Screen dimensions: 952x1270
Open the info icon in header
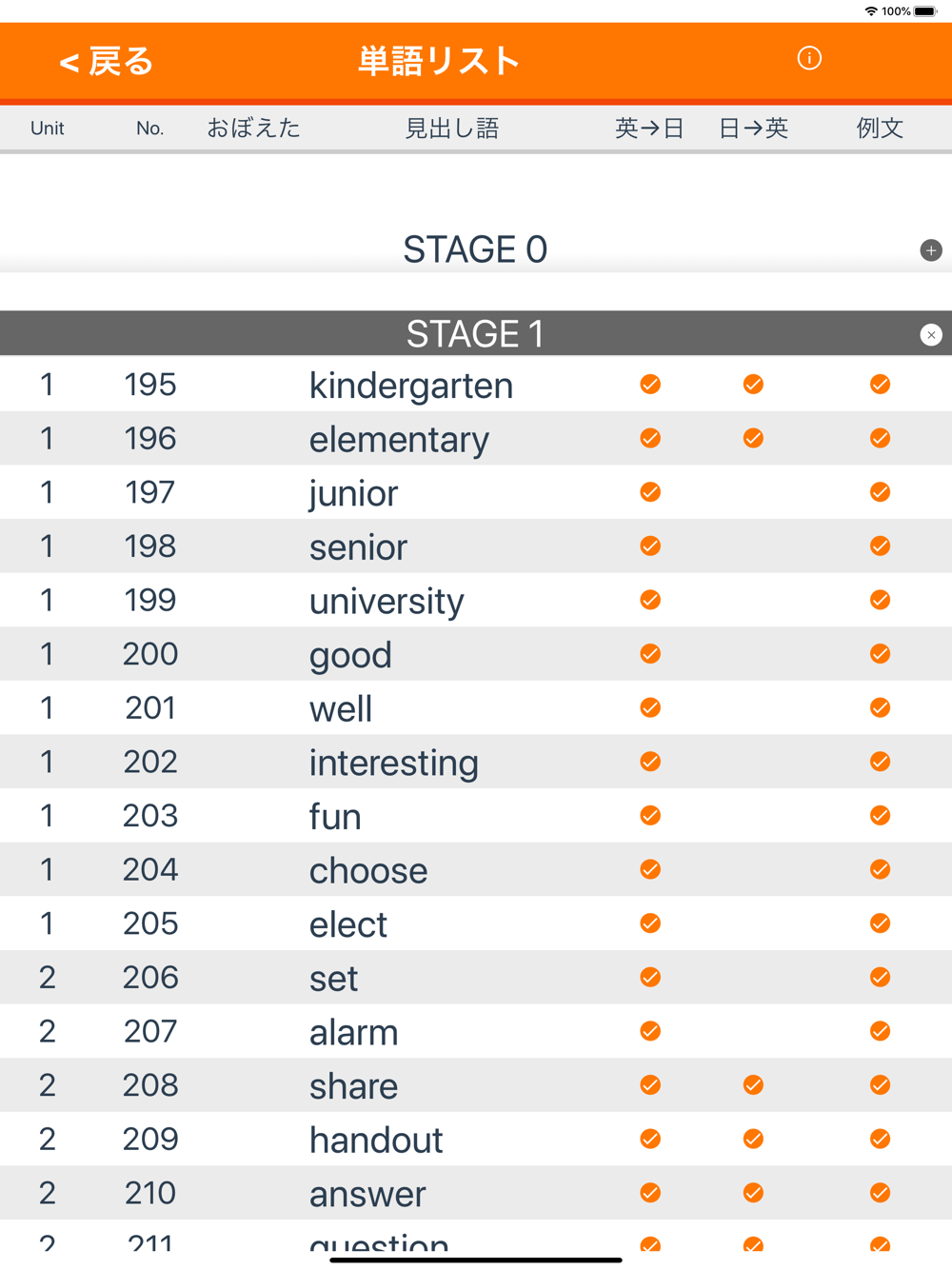(809, 59)
